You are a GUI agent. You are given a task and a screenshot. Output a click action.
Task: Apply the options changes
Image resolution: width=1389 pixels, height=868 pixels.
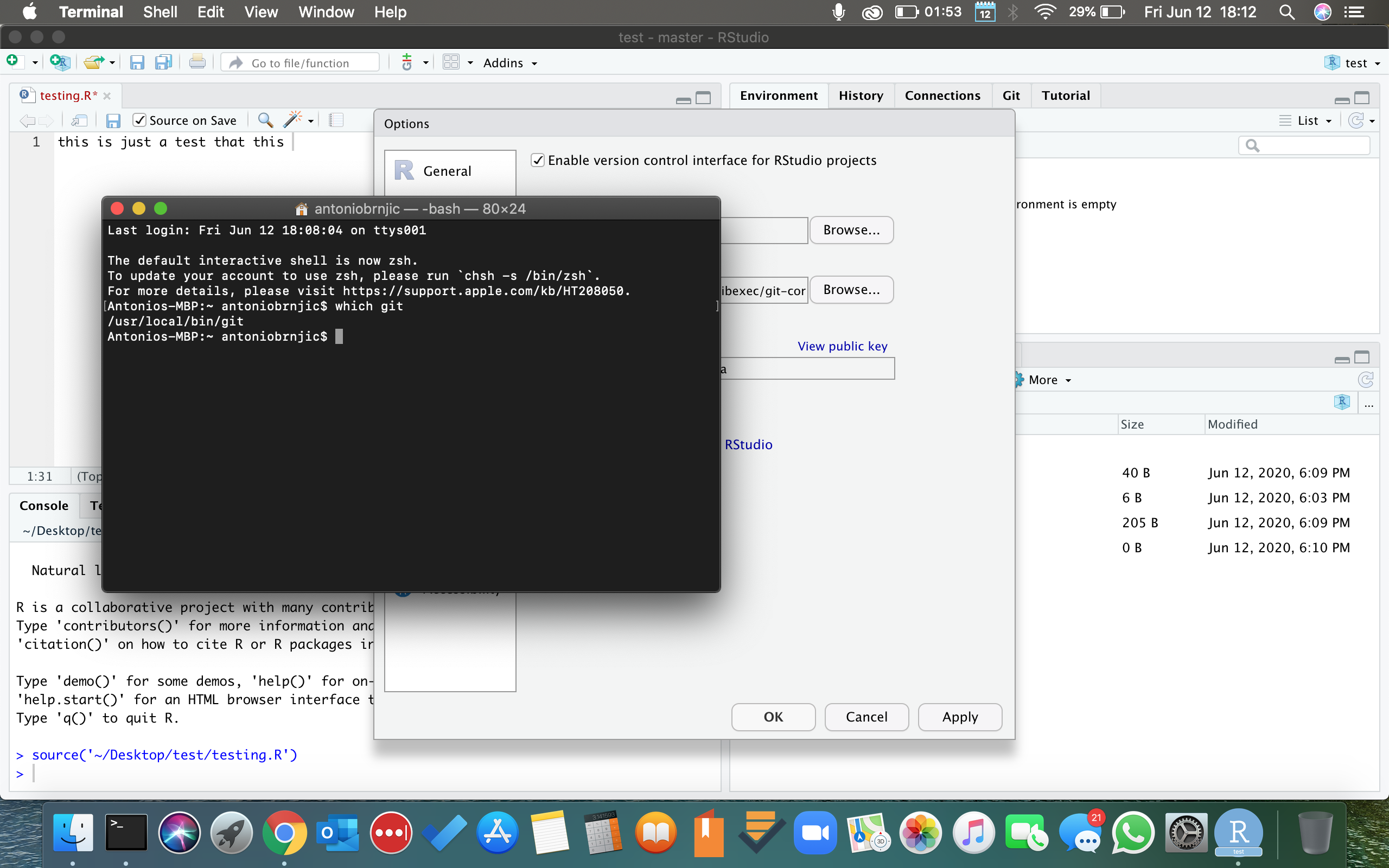tap(959, 717)
